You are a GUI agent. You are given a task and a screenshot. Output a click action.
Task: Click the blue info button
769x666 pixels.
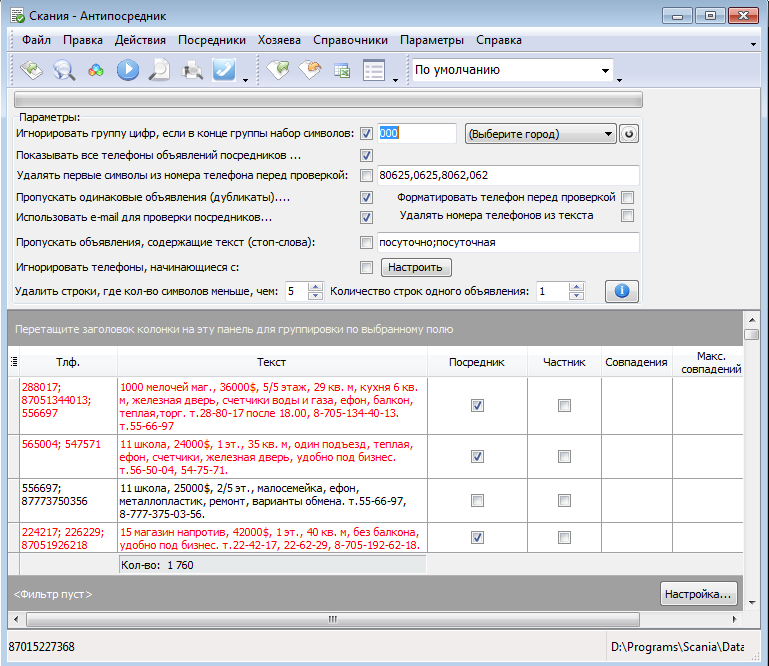pyautogui.click(x=621, y=291)
